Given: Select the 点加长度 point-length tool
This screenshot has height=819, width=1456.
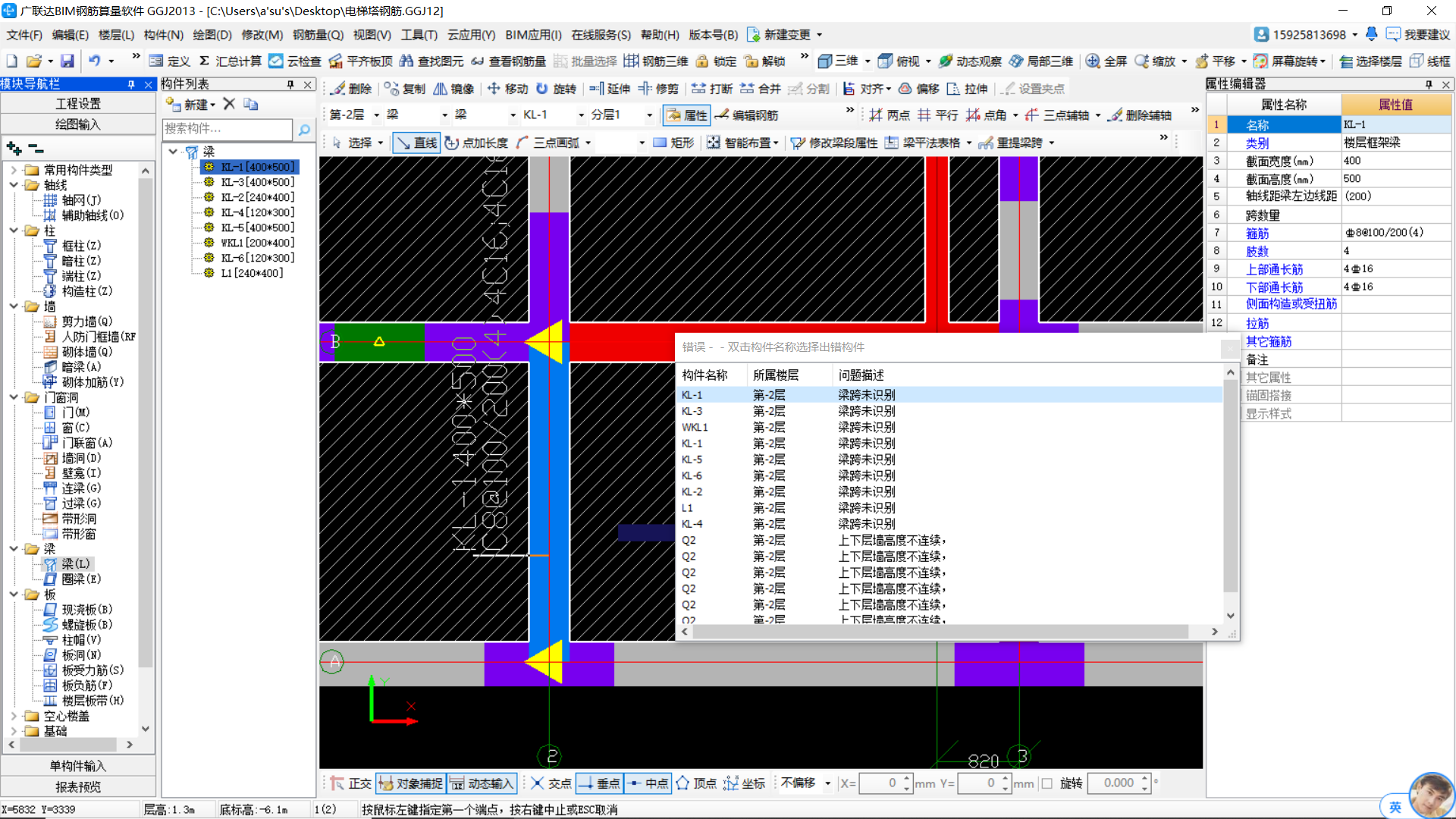Looking at the screenshot, I should [x=476, y=143].
